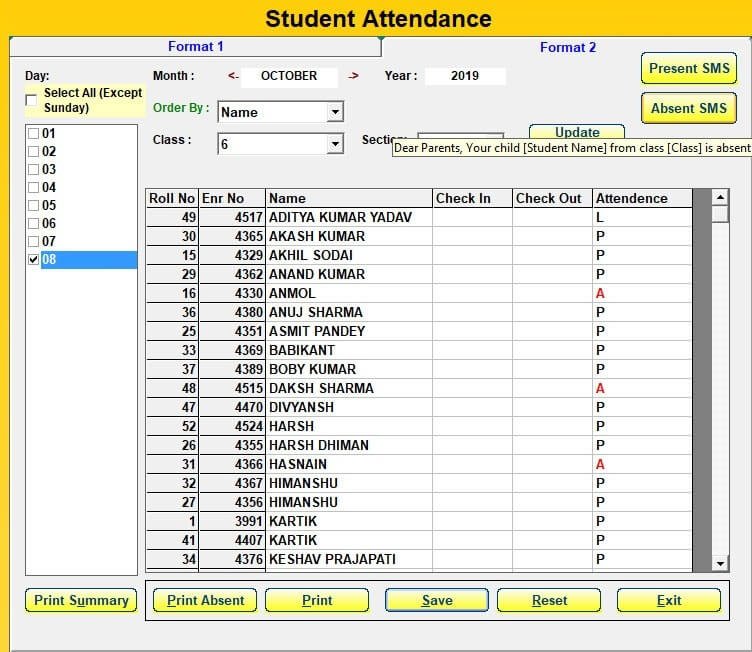Click the Roll No column header

[172, 198]
